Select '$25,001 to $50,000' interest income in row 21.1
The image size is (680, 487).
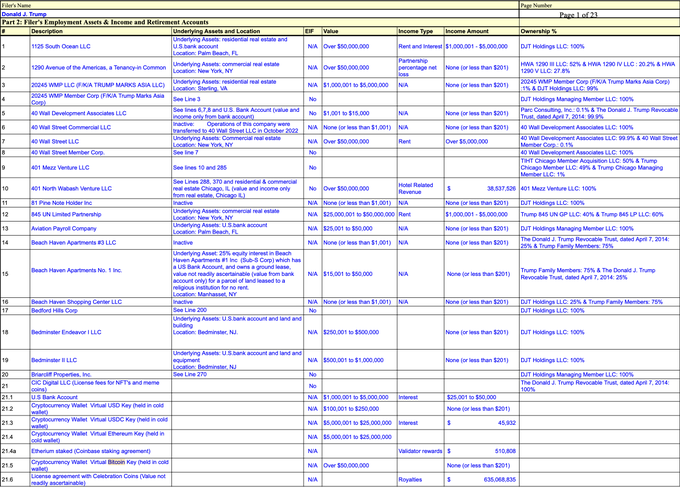coord(471,397)
